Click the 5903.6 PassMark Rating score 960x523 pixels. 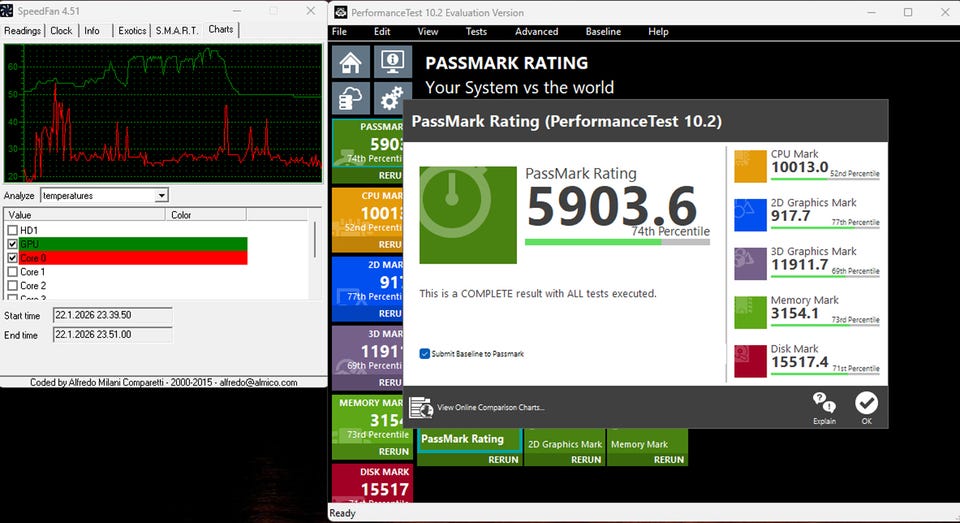[612, 206]
